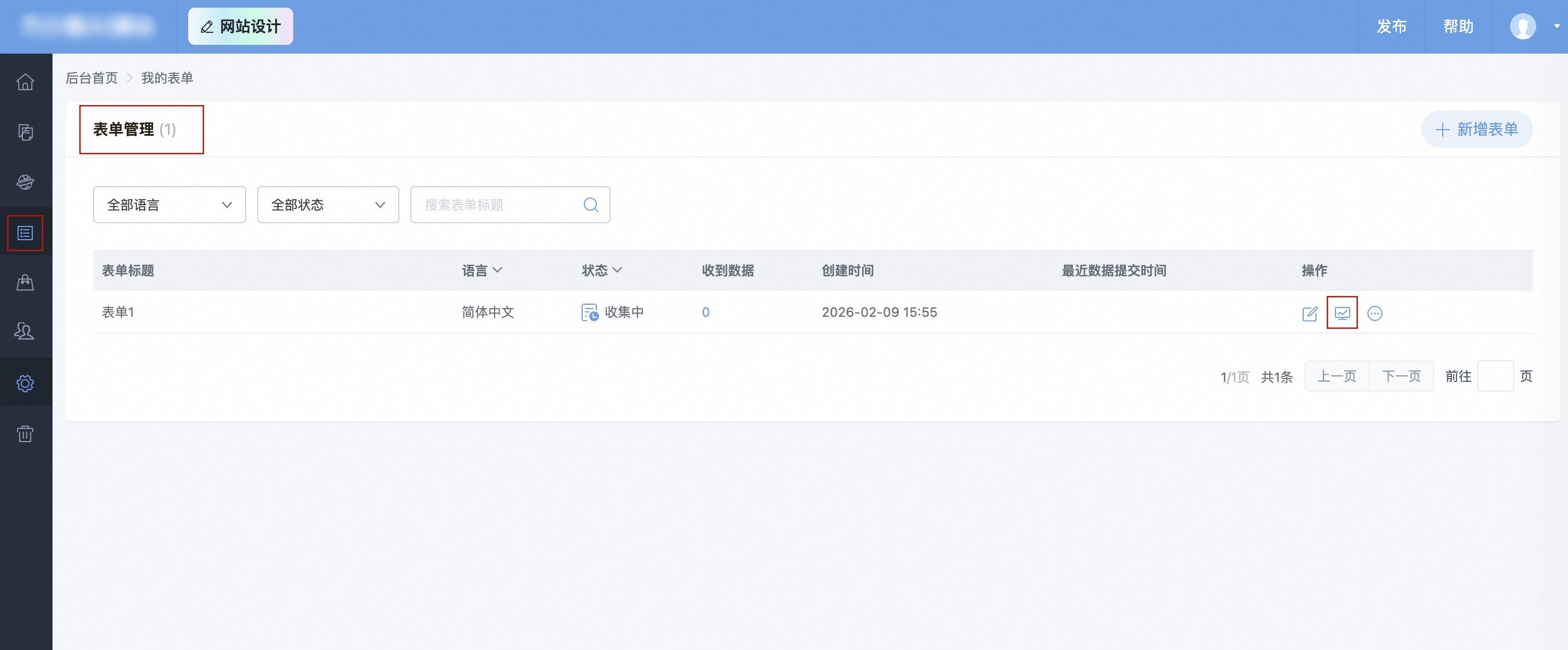This screenshot has height=650, width=1568.
Task: Select the home icon in the sidebar
Action: click(x=25, y=82)
